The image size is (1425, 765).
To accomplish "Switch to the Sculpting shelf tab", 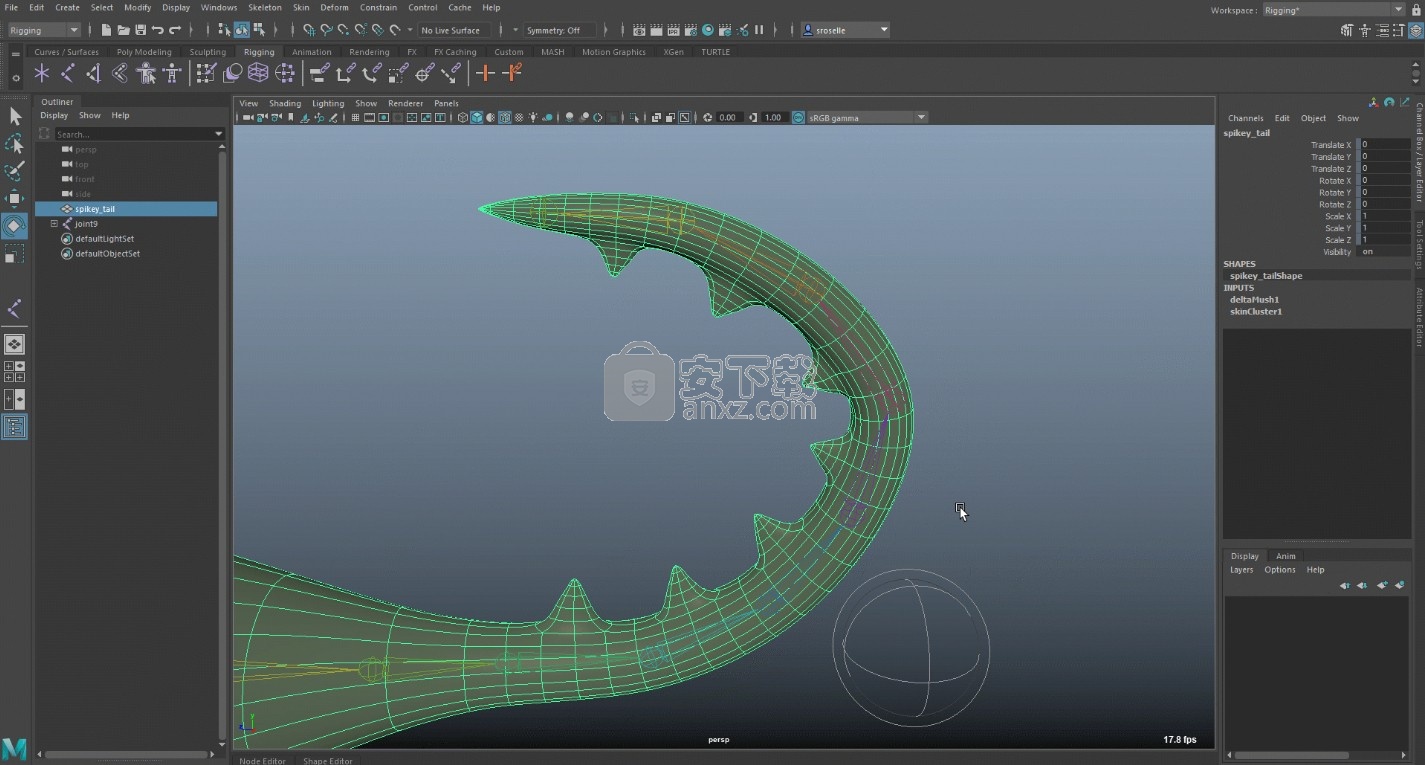I will 208,52.
